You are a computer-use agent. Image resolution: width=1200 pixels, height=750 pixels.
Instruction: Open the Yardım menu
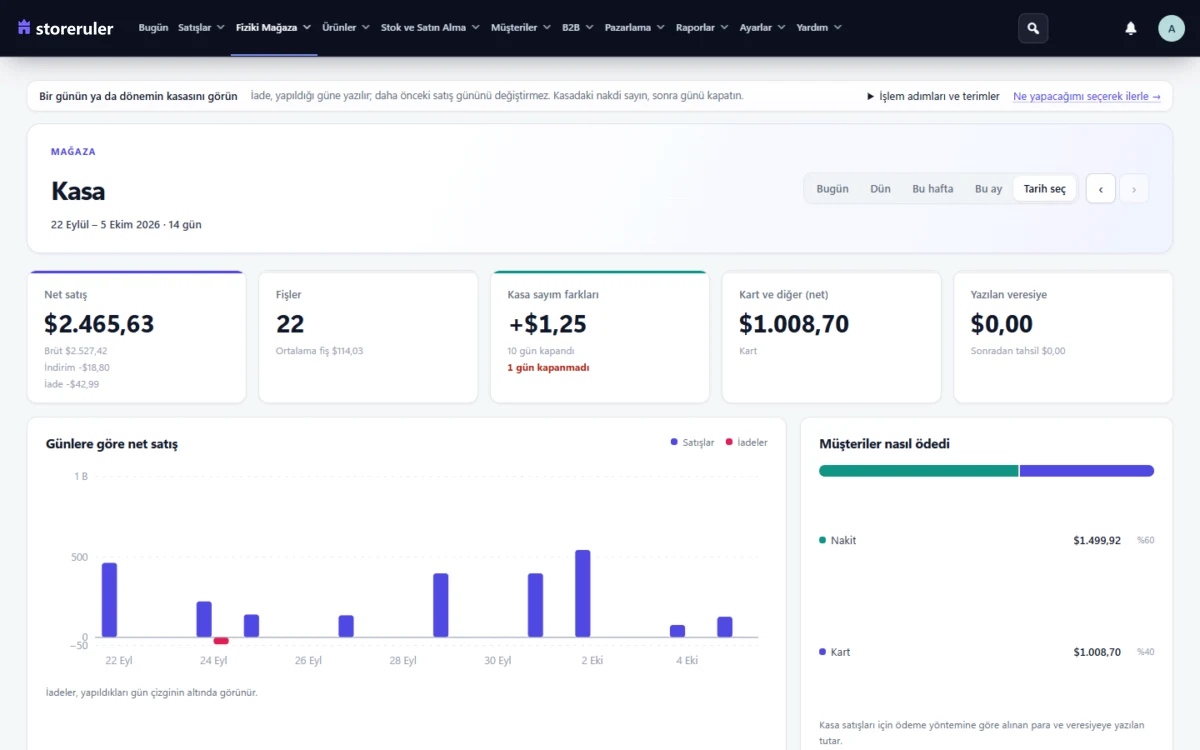819,28
